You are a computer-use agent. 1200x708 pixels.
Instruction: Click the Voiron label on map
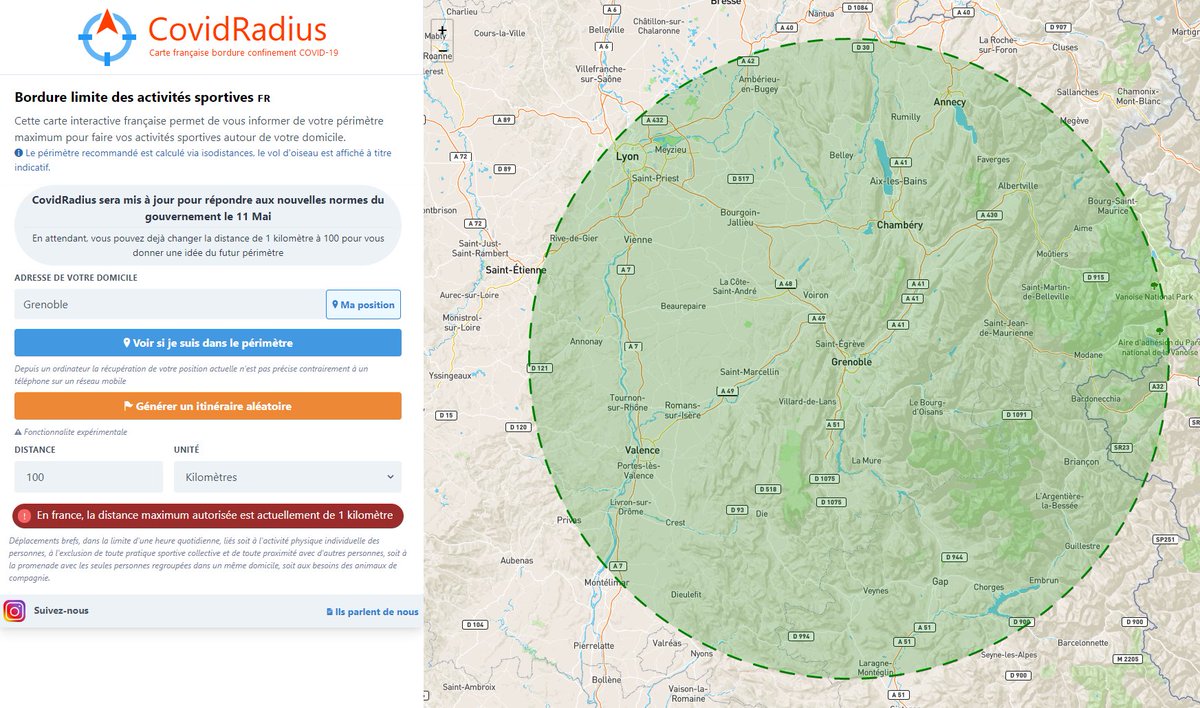(816, 296)
